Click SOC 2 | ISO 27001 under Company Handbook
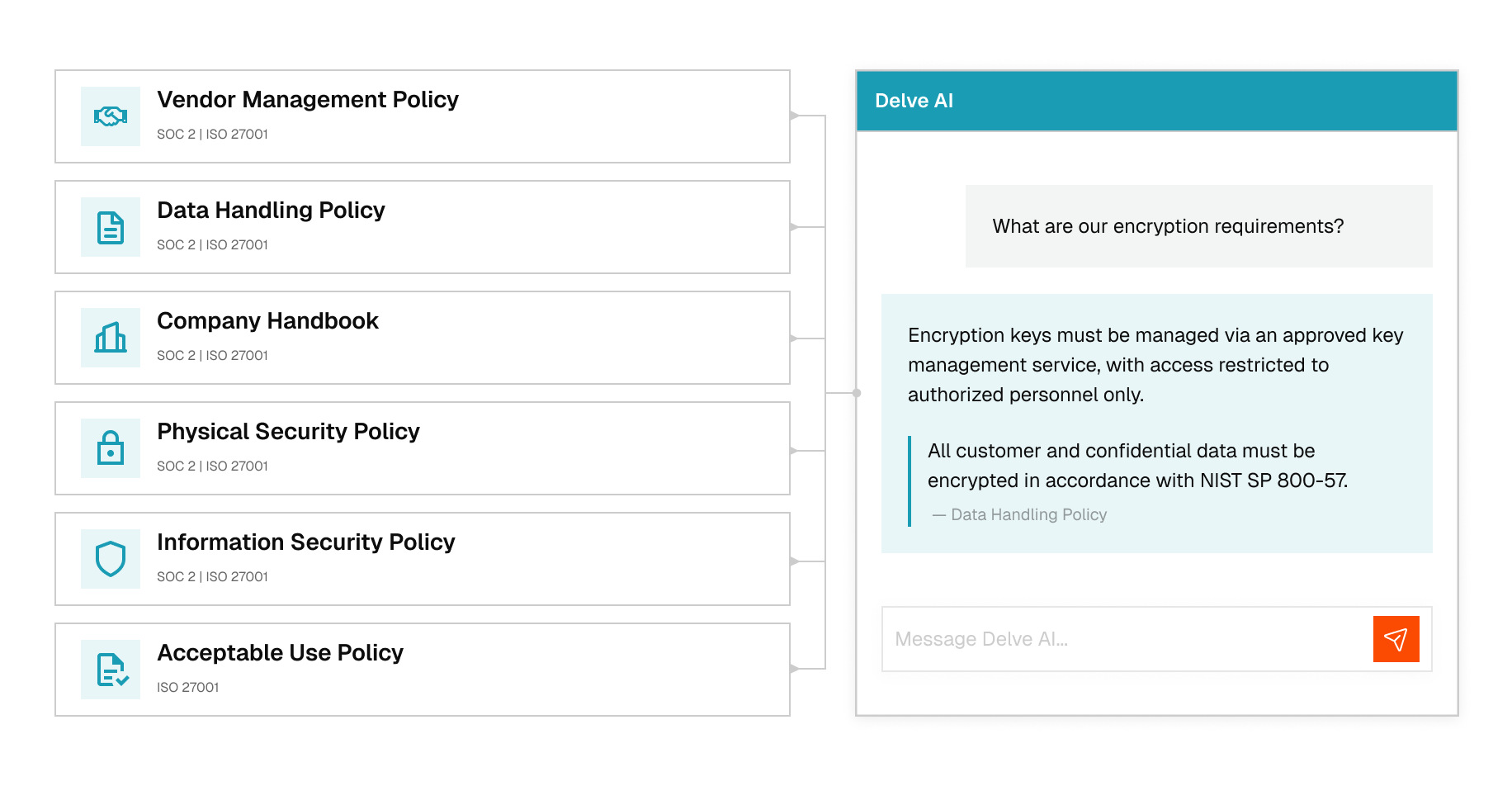Image resolution: width=1512 pixels, height=786 pixels. 212,355
